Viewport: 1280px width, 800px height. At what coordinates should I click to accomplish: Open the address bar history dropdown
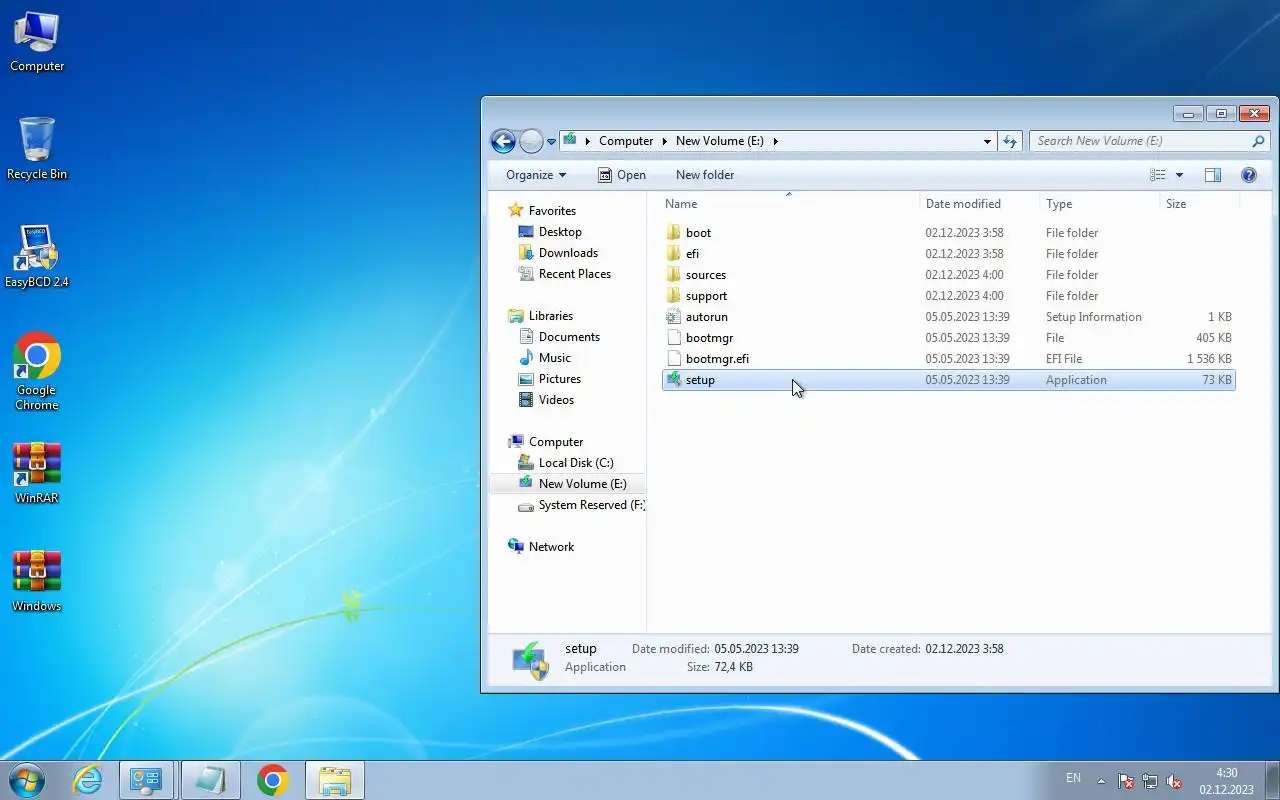(x=988, y=141)
